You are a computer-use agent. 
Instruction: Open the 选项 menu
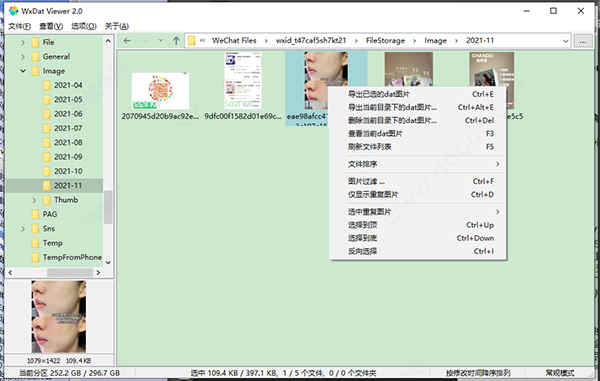coord(84,26)
